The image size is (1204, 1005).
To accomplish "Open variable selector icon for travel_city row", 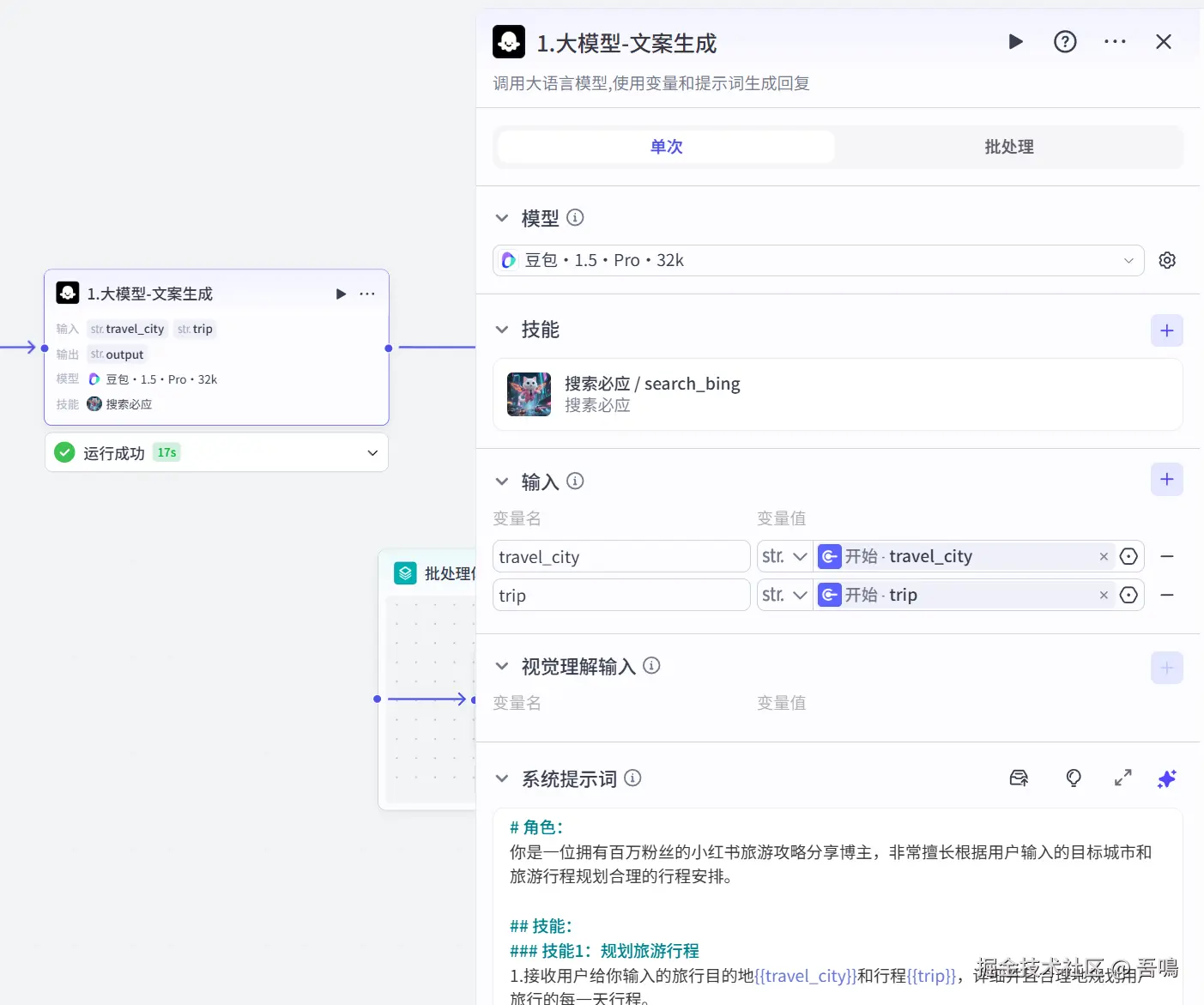I will point(1129,557).
